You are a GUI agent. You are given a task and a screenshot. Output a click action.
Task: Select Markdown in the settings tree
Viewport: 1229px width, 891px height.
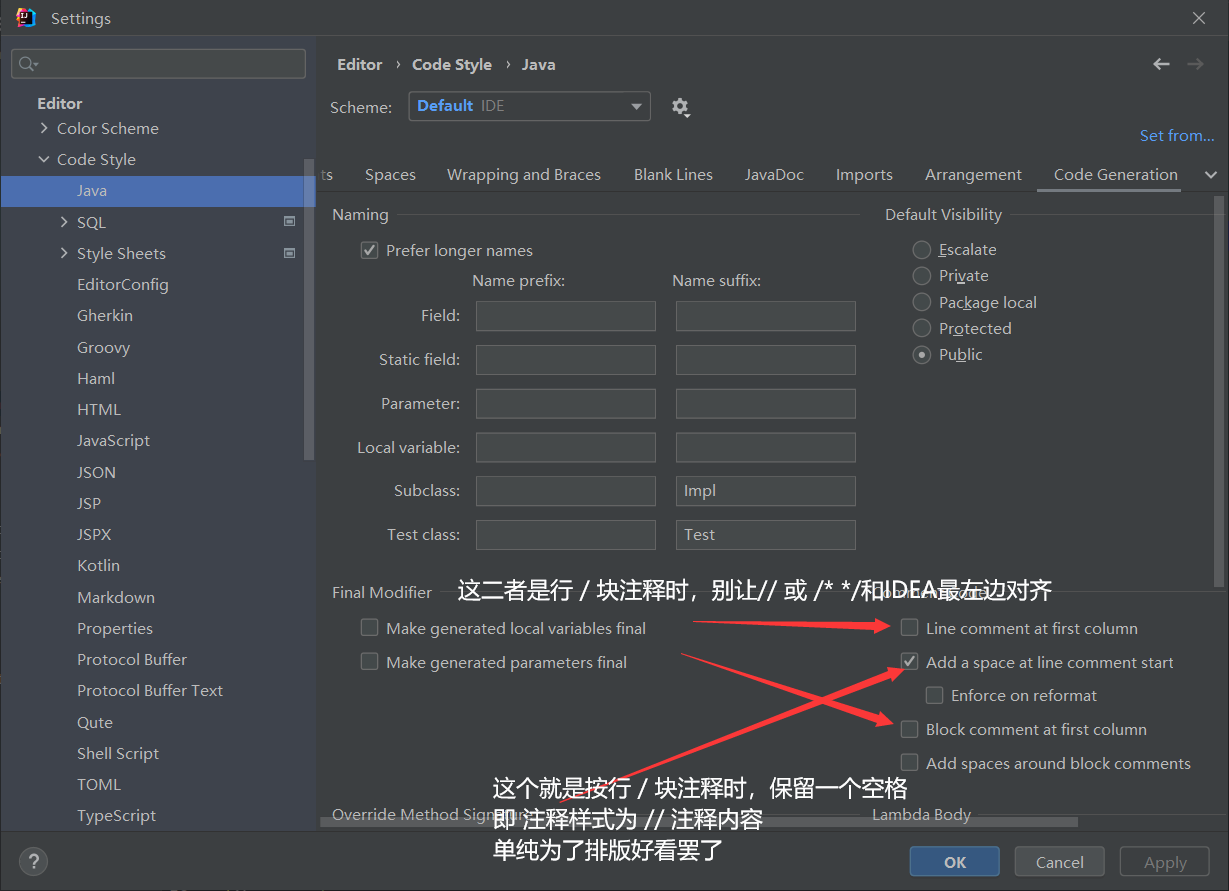click(116, 597)
